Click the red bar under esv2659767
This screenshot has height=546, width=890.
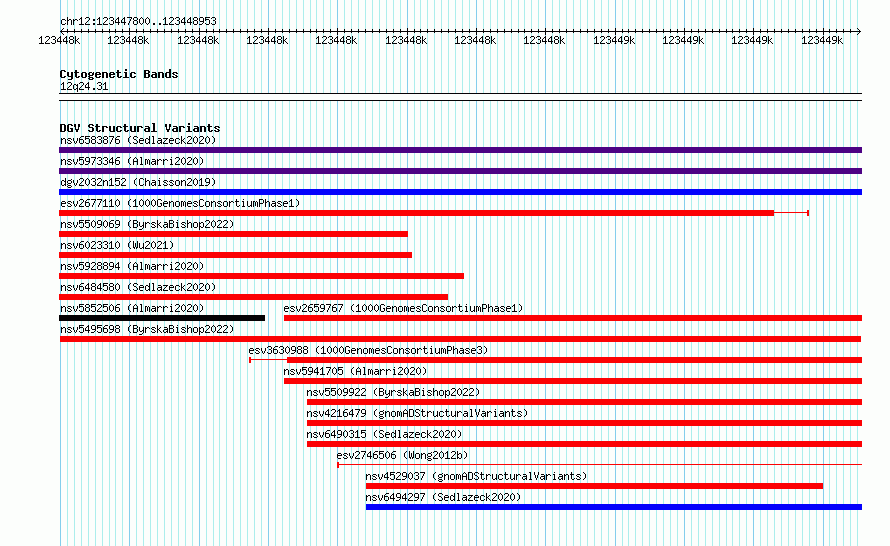tap(573, 318)
